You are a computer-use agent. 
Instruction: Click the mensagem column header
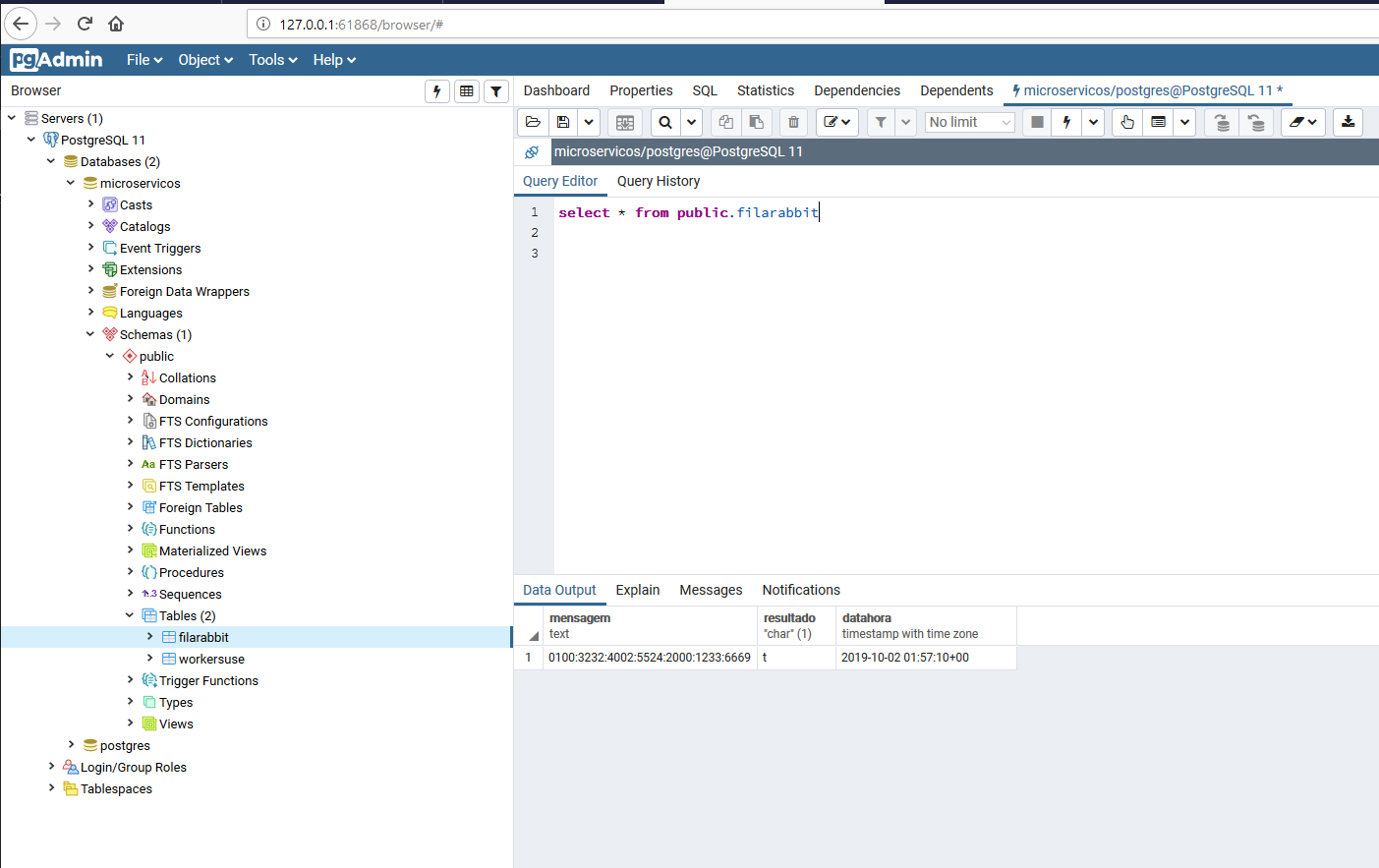649,626
